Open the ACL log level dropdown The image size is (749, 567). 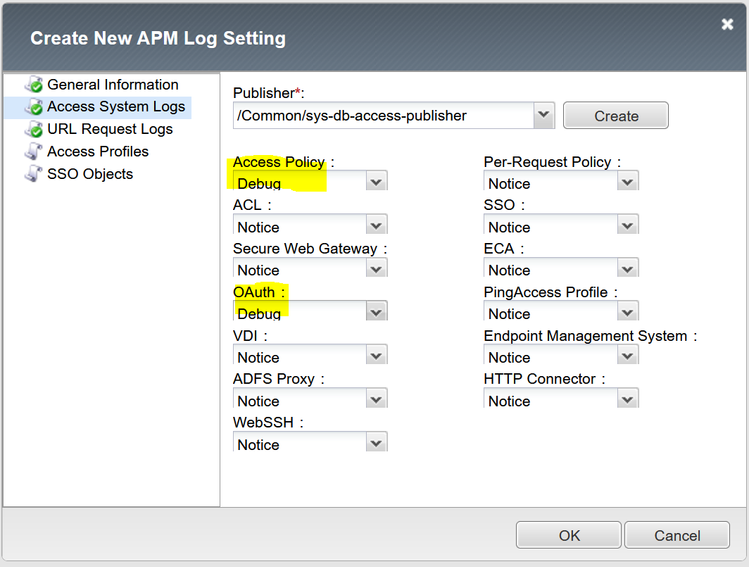click(x=376, y=226)
